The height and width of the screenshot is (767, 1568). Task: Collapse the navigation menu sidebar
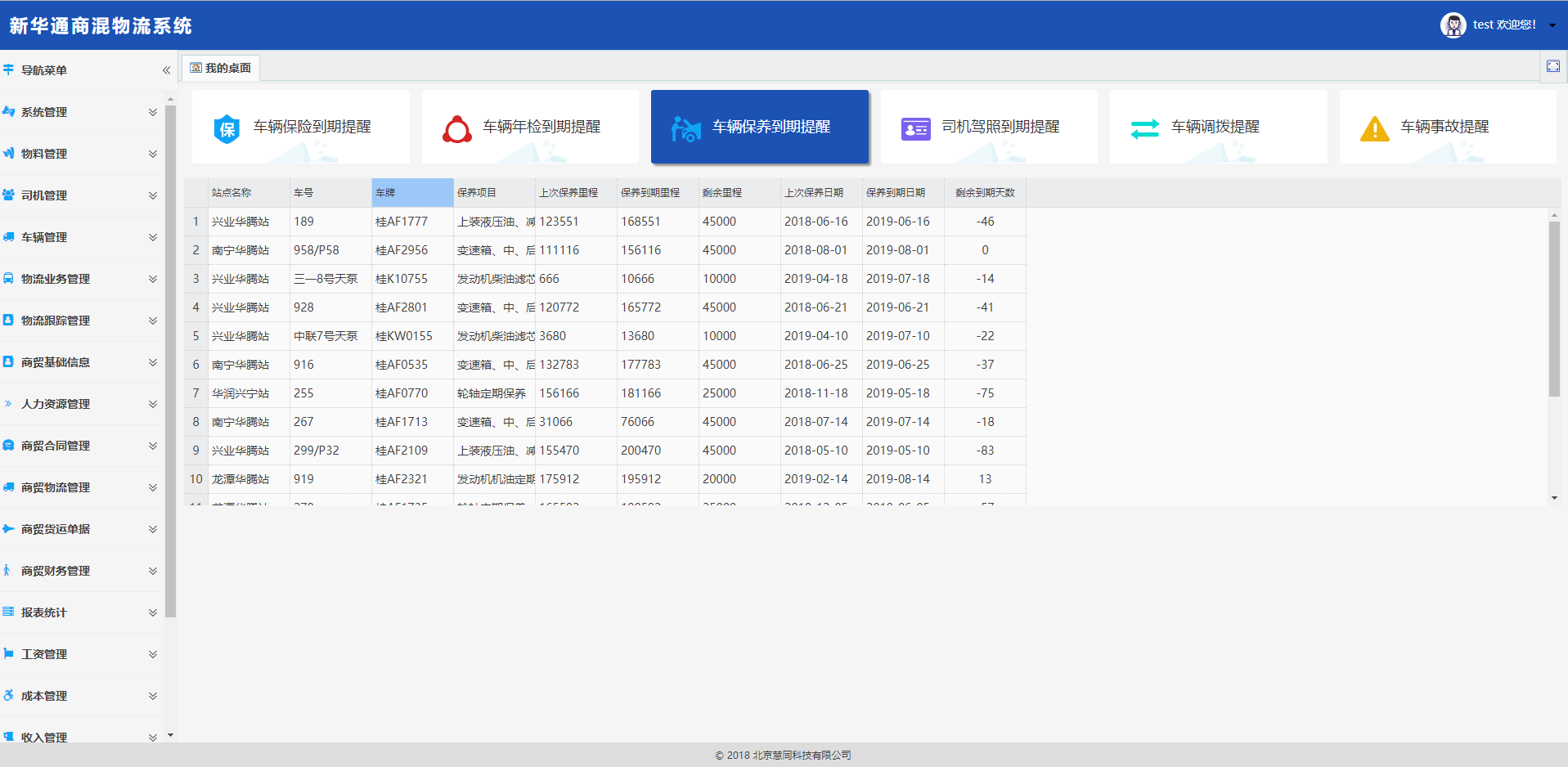[166, 70]
